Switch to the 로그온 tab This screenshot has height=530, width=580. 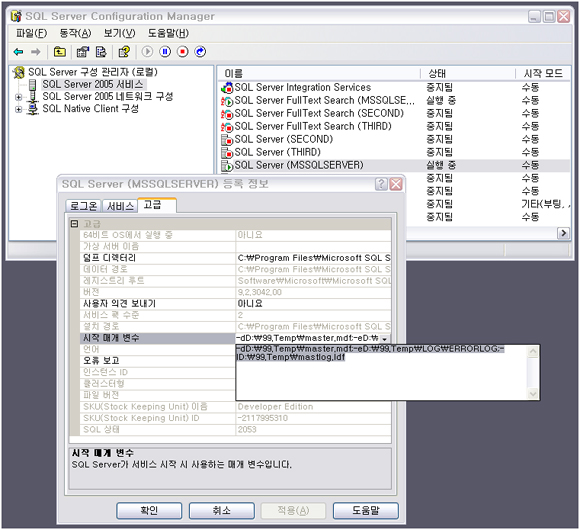(84, 206)
